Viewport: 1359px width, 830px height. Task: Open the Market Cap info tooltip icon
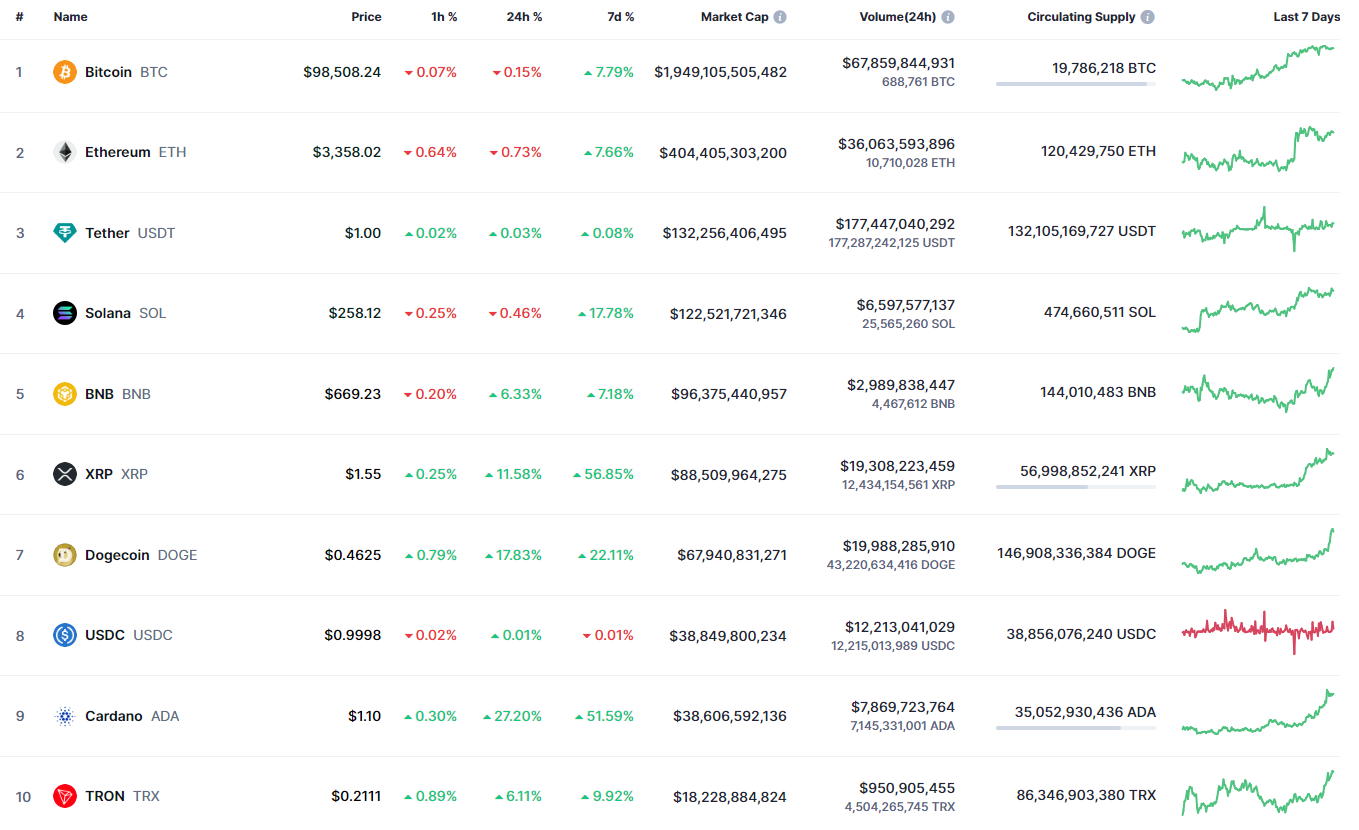pos(778,16)
